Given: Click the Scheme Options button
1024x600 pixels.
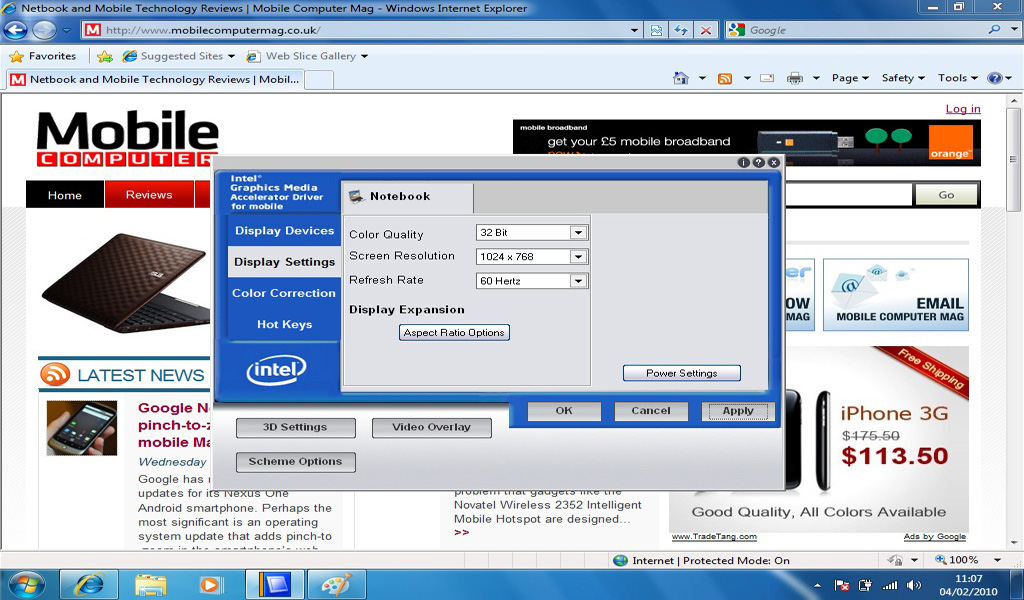Looking at the screenshot, I should tap(295, 462).
